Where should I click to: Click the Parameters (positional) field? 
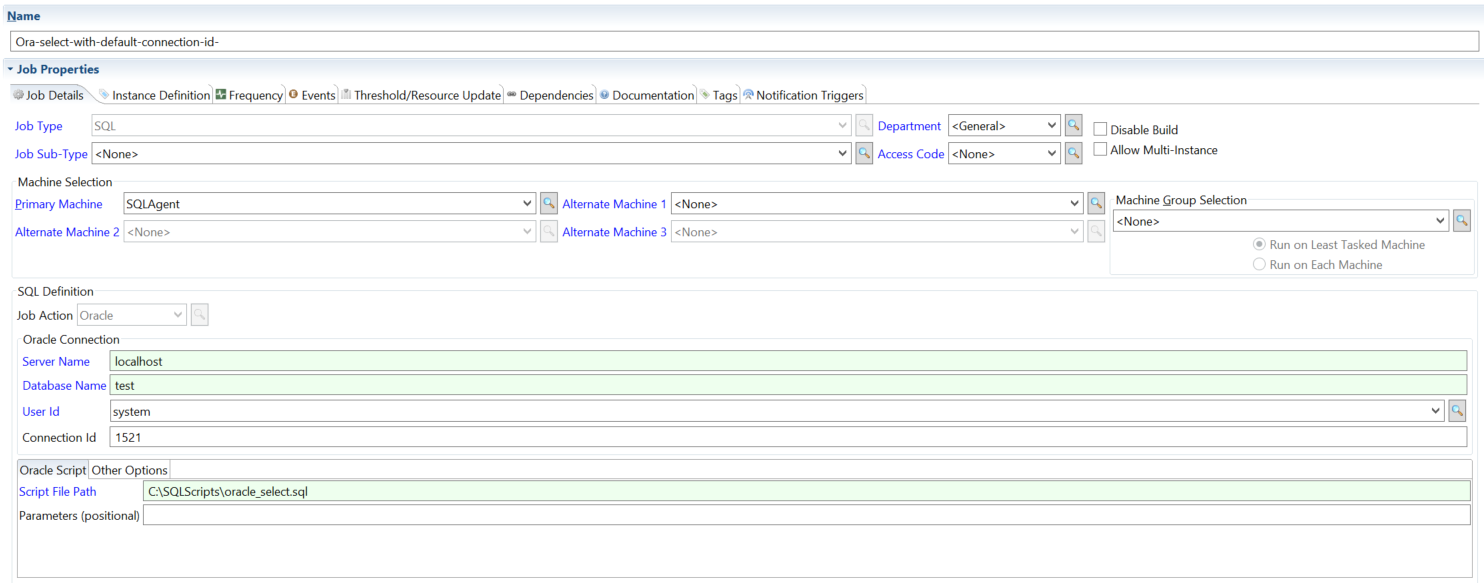point(807,515)
